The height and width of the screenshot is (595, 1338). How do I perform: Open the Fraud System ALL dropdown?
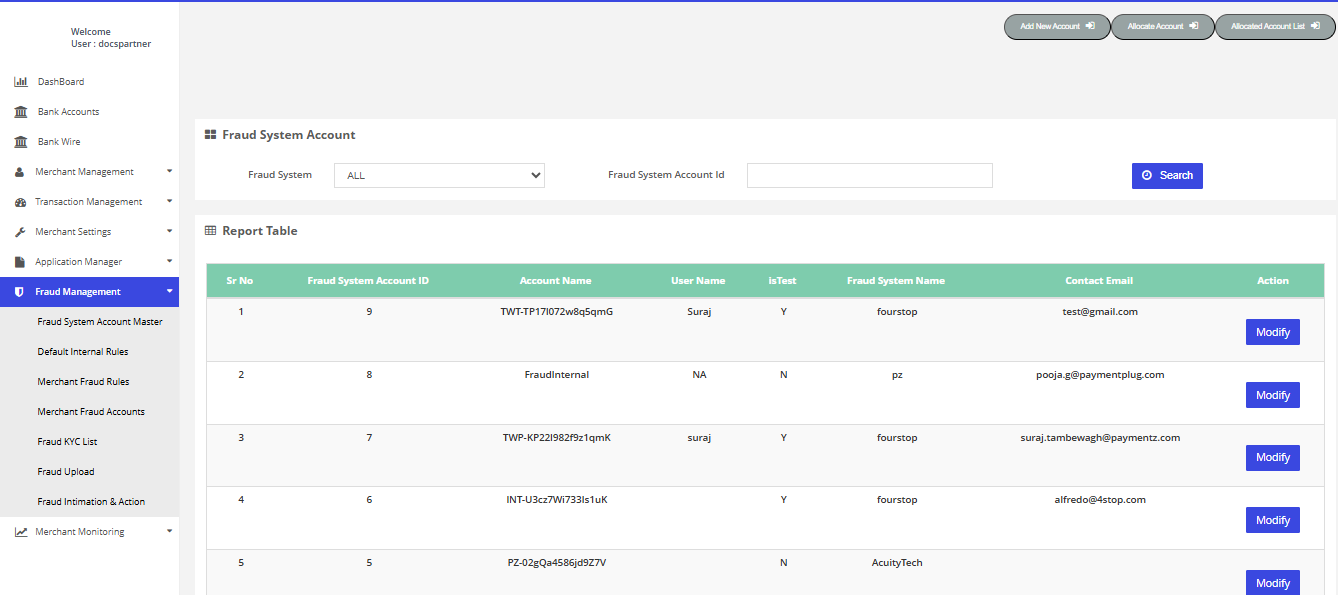pyautogui.click(x=439, y=176)
